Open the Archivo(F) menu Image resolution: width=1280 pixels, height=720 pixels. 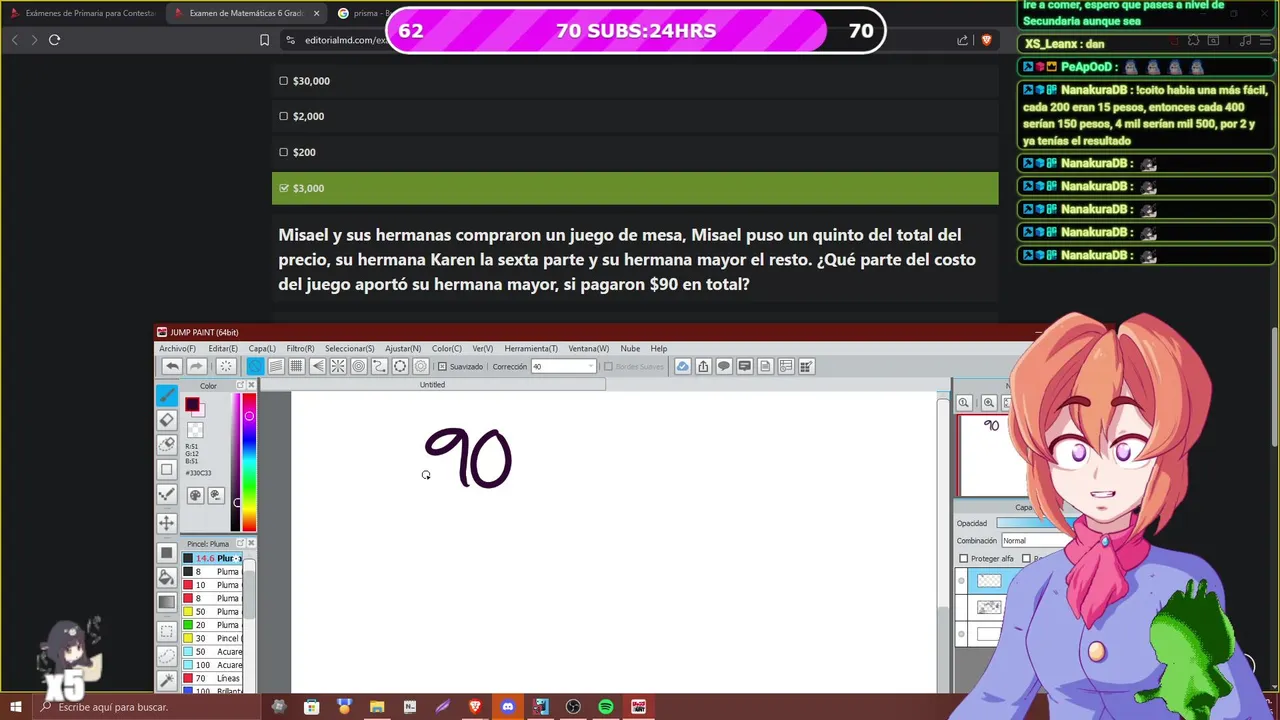pos(178,349)
